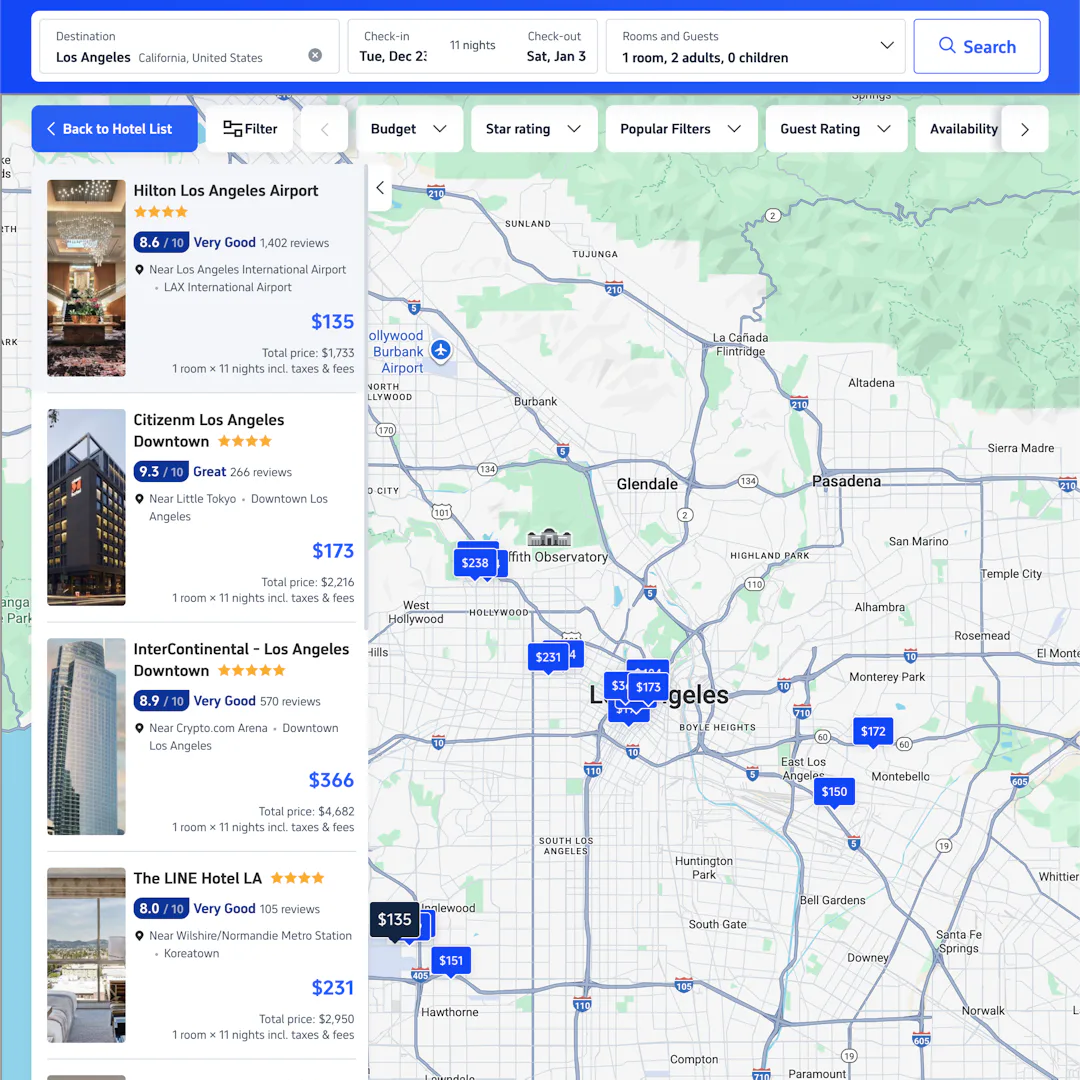Screen dimensions: 1080x1080
Task: Open Hilton Los Angeles Airport title
Action: (x=226, y=191)
